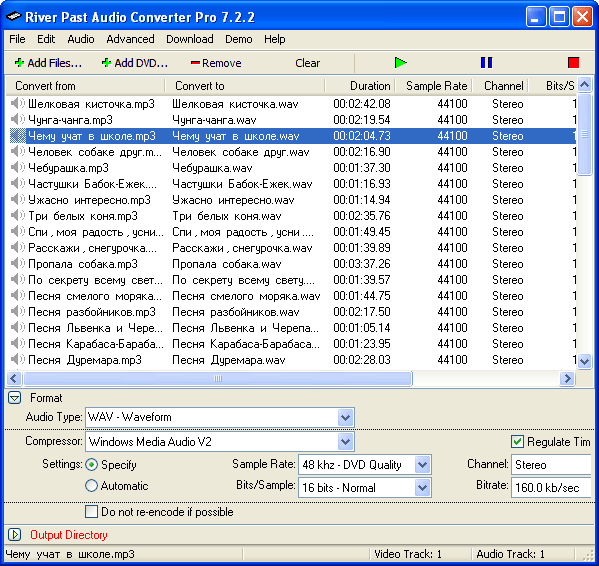Click the speaker icon of Частушки Бабок-Ежек
This screenshot has width=599, height=566.
pyautogui.click(x=18, y=184)
